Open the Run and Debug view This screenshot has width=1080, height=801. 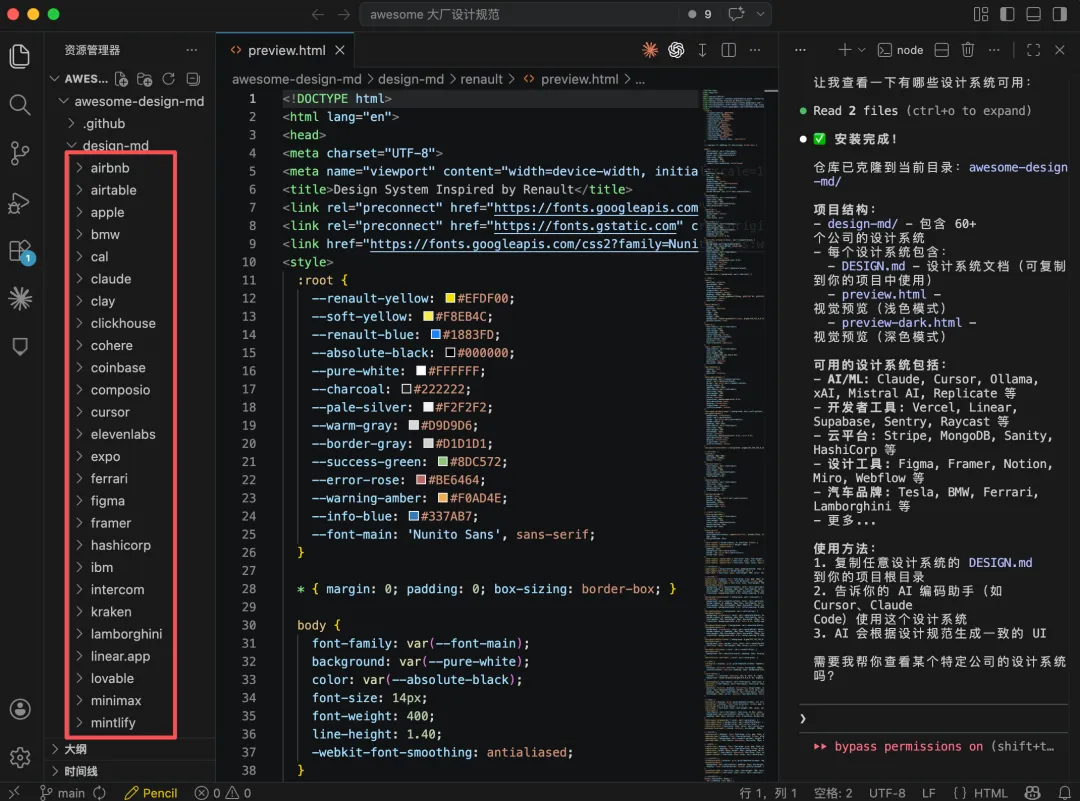click(20, 202)
